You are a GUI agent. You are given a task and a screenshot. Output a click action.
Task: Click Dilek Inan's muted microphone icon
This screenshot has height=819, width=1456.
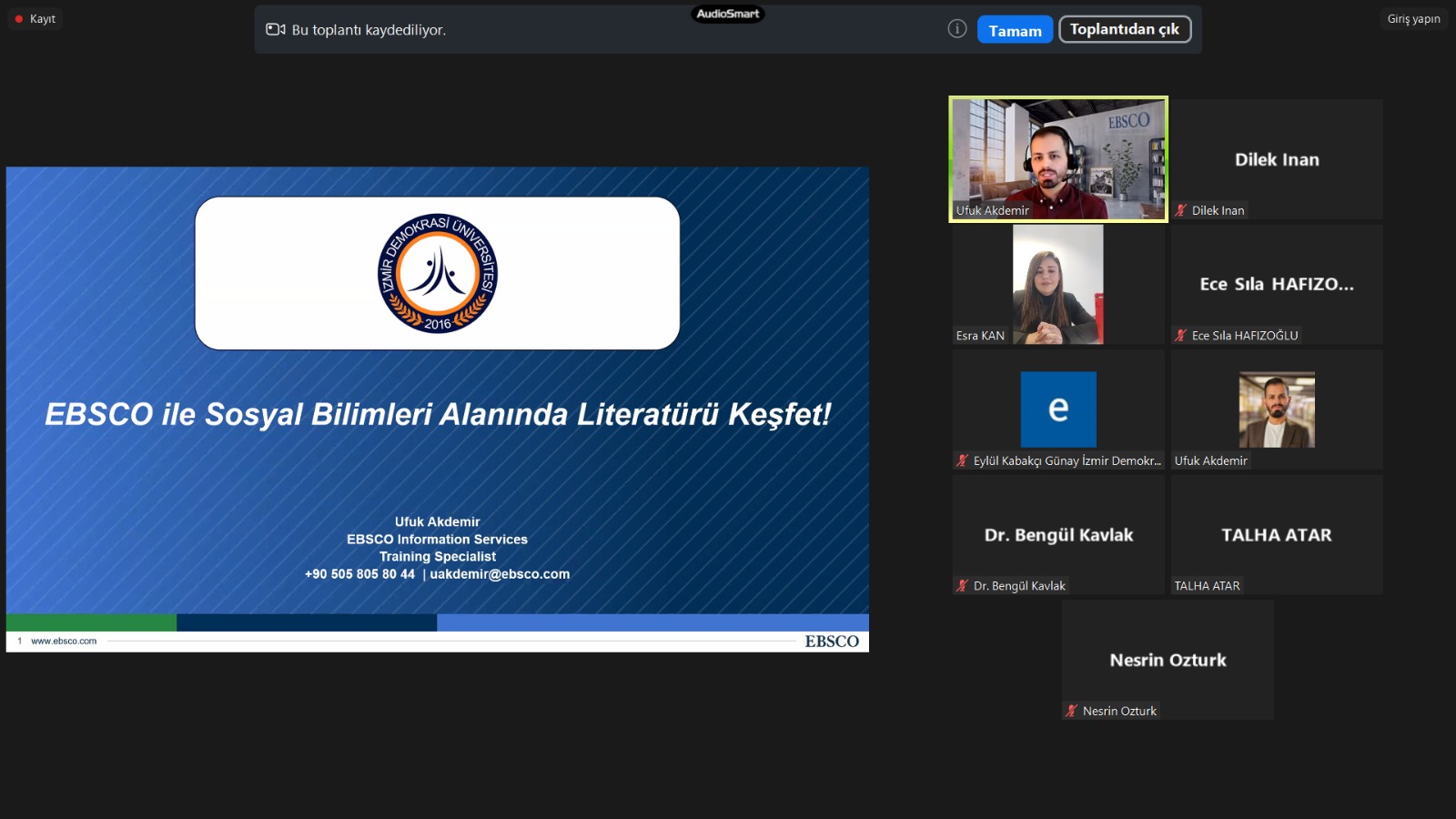coord(1181,210)
